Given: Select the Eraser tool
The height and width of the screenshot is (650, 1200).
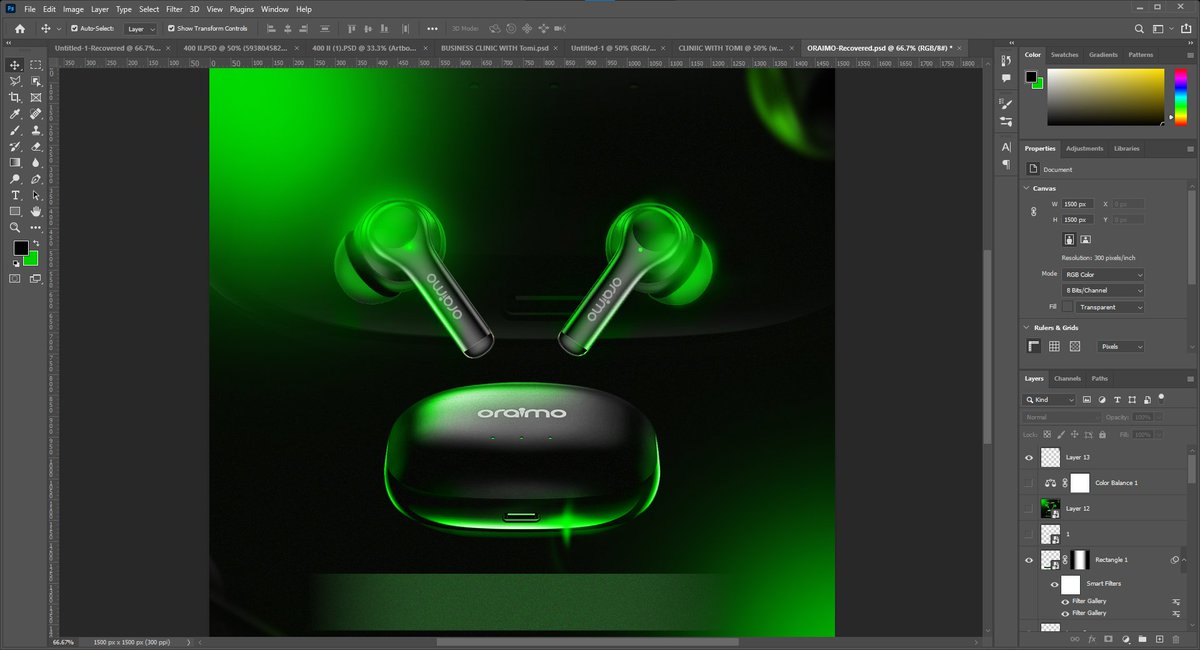Looking at the screenshot, I should tap(36, 146).
